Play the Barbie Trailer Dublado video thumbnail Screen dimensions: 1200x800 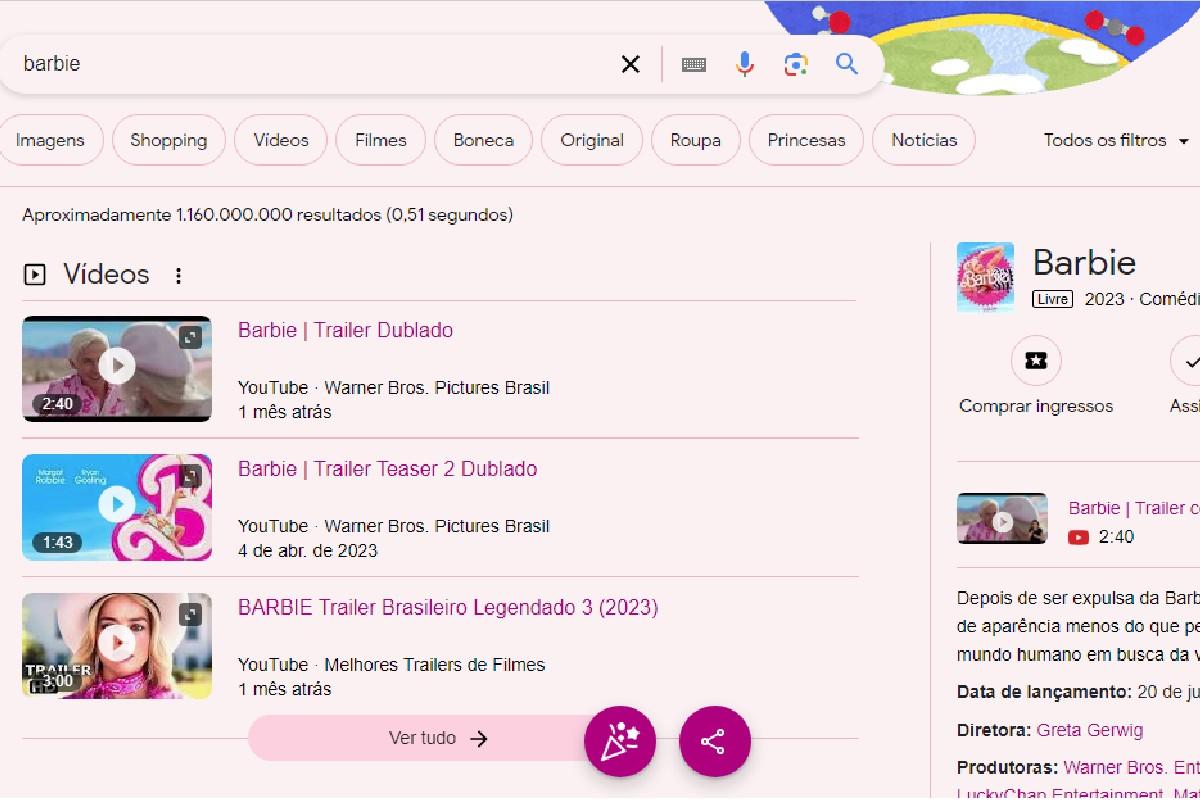116,368
